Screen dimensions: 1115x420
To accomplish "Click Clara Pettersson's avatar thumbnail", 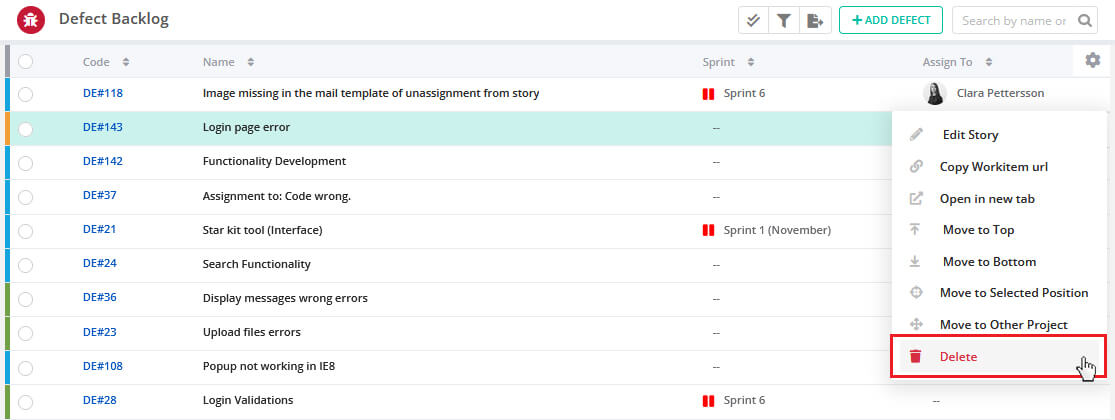I will [x=934, y=93].
